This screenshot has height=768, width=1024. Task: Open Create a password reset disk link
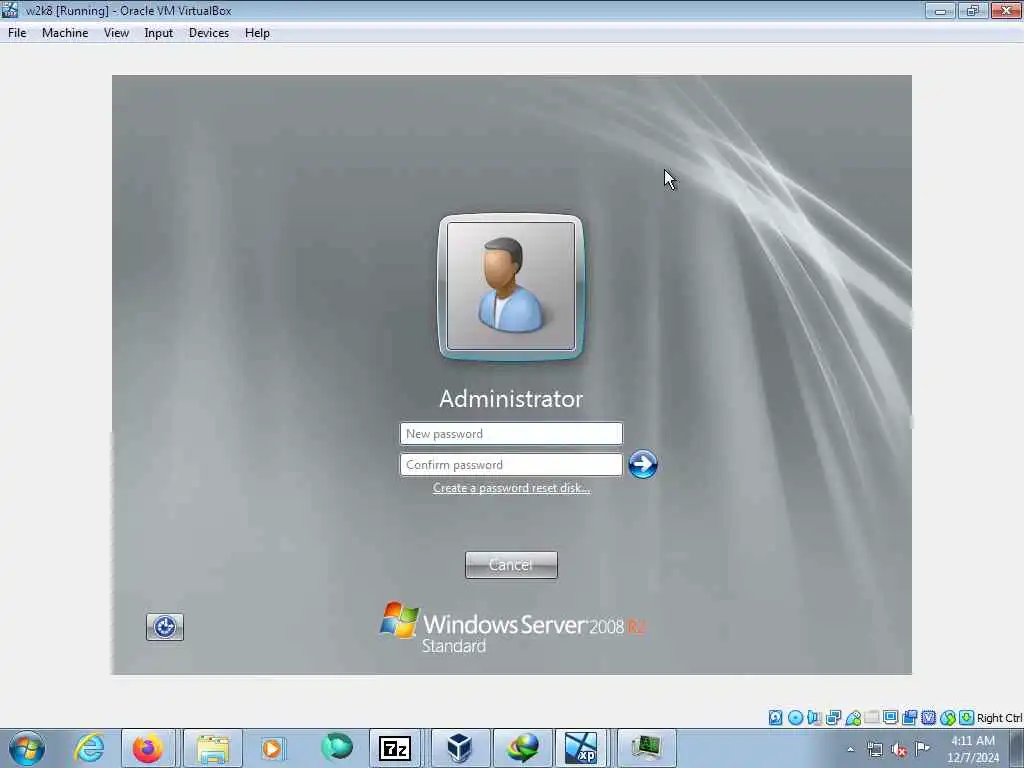coord(511,488)
